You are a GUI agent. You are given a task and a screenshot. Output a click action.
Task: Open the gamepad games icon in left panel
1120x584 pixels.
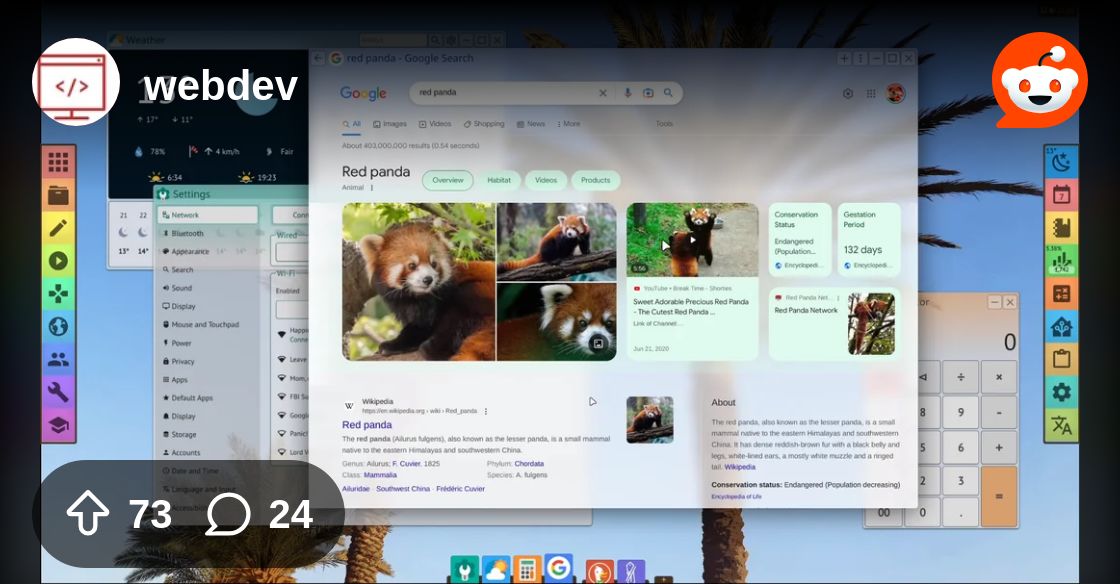tap(59, 293)
